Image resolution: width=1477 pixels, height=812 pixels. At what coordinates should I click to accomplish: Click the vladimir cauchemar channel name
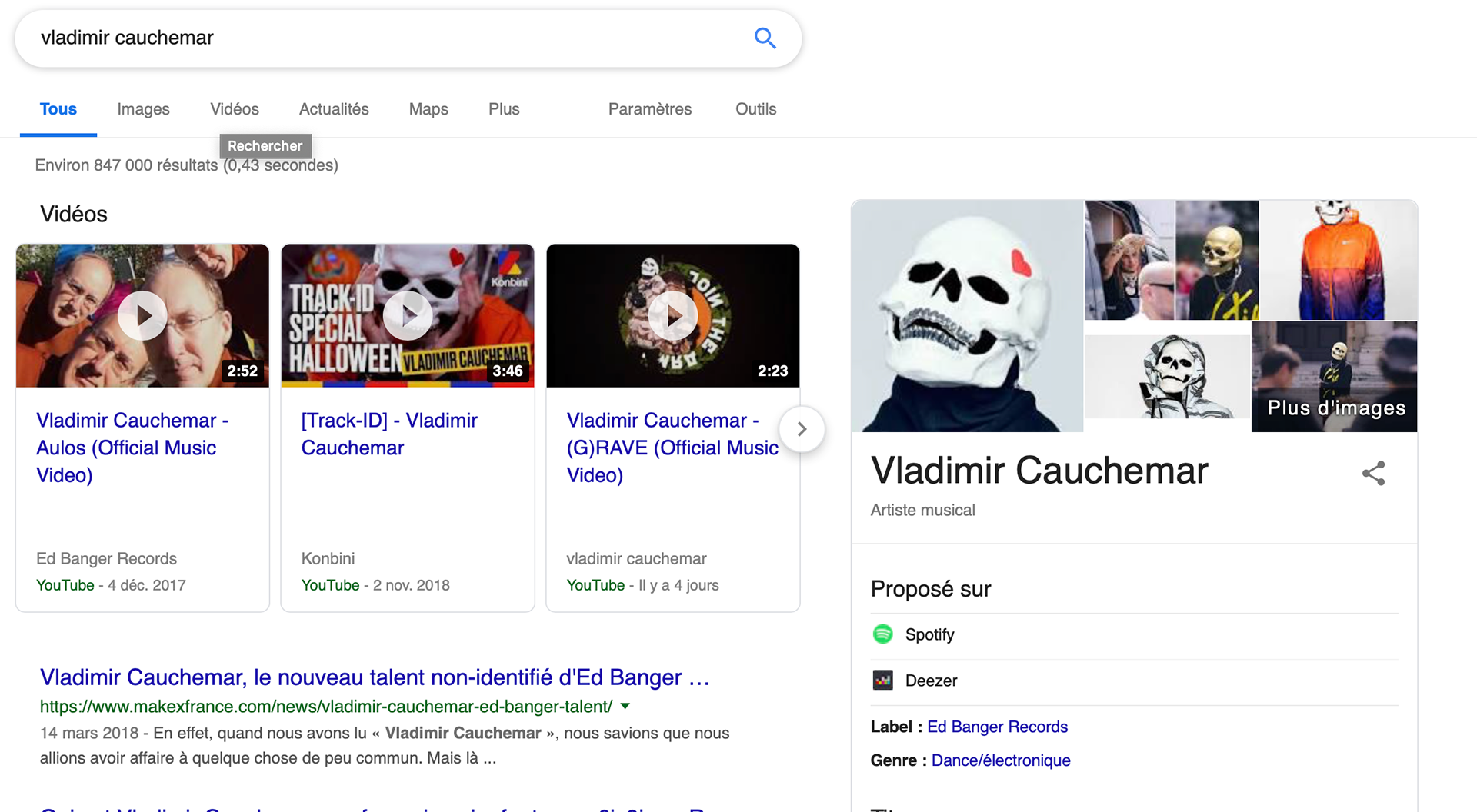click(x=636, y=559)
